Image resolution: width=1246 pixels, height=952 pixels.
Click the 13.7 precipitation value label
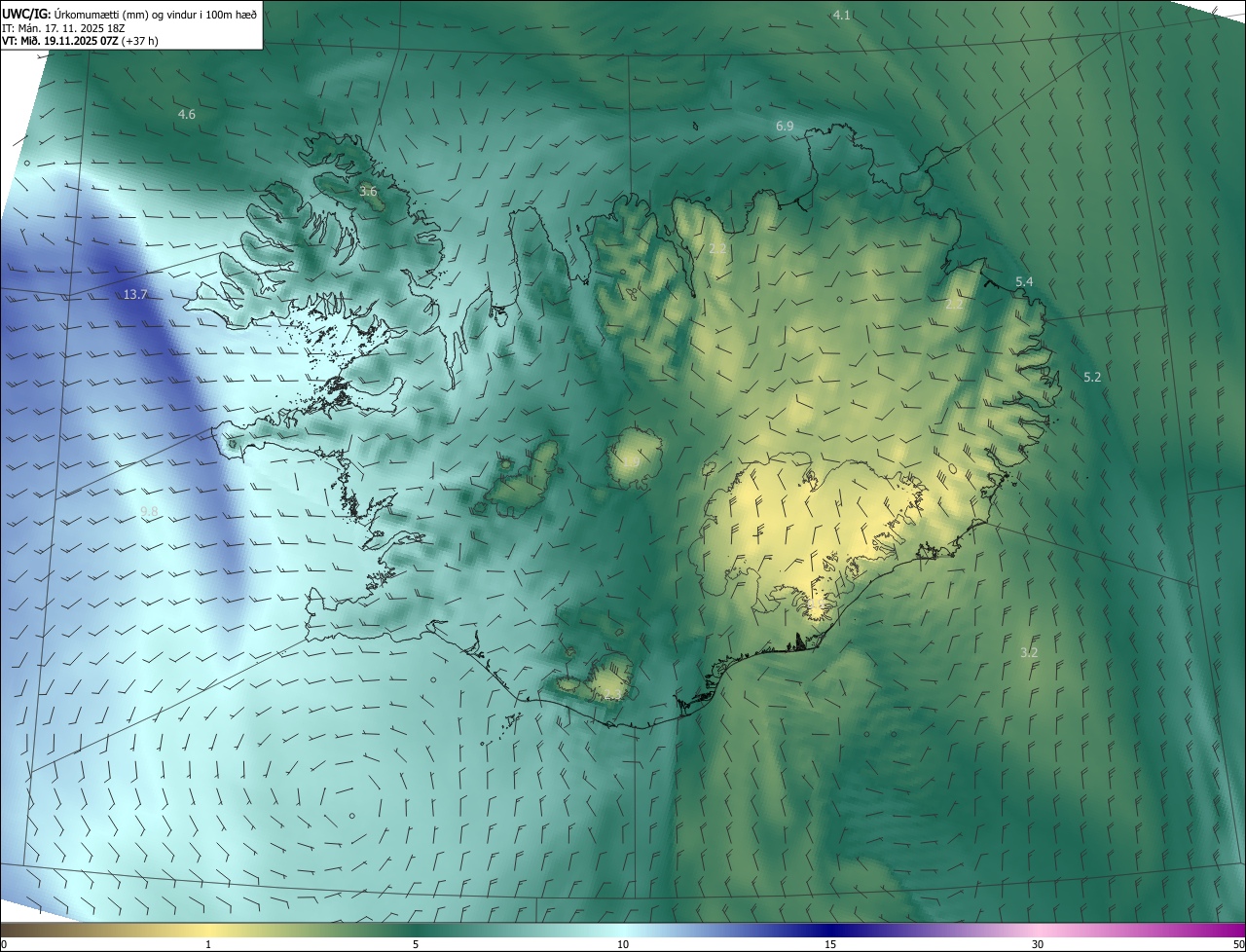pyautogui.click(x=135, y=294)
